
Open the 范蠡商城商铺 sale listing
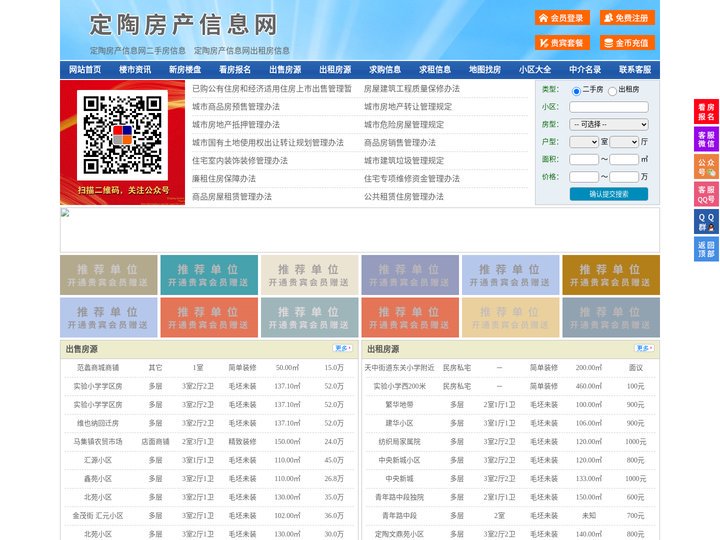click(98, 368)
